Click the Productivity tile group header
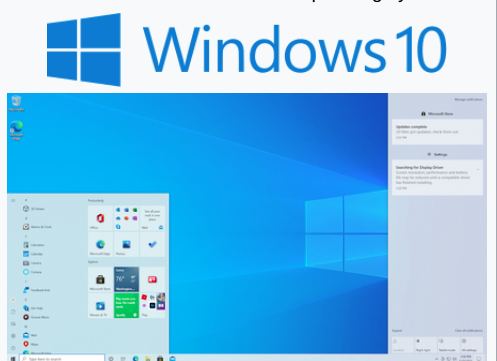Viewport: 497px width, 361px height. pos(96,200)
